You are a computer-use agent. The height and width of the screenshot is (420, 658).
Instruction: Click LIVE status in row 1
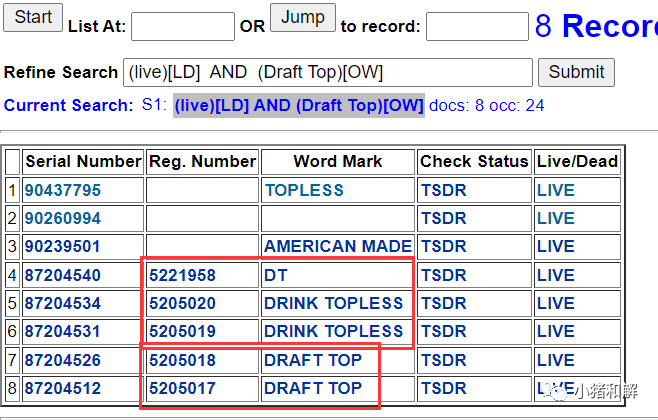coord(556,190)
